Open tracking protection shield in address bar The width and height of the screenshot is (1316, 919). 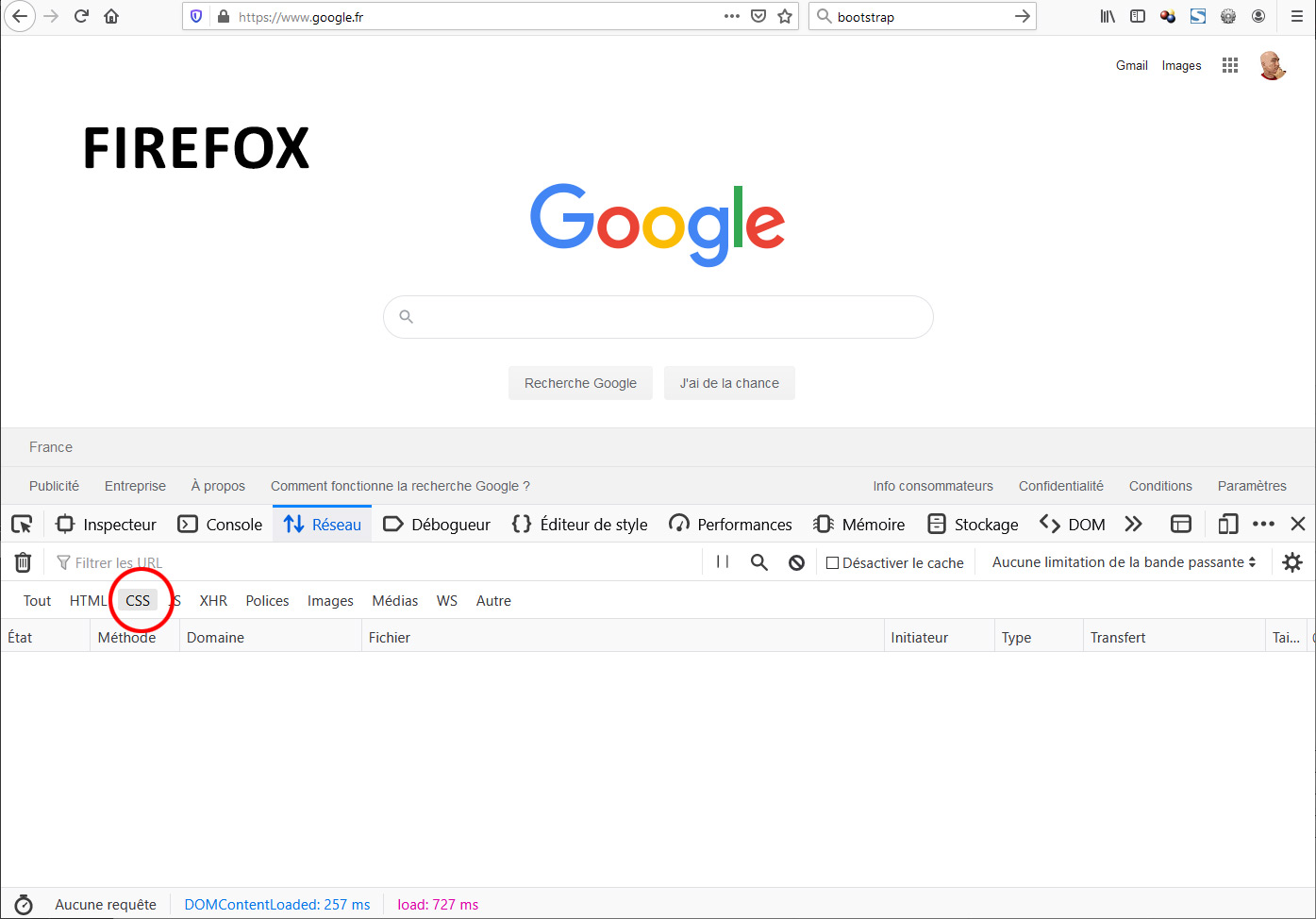tap(196, 16)
